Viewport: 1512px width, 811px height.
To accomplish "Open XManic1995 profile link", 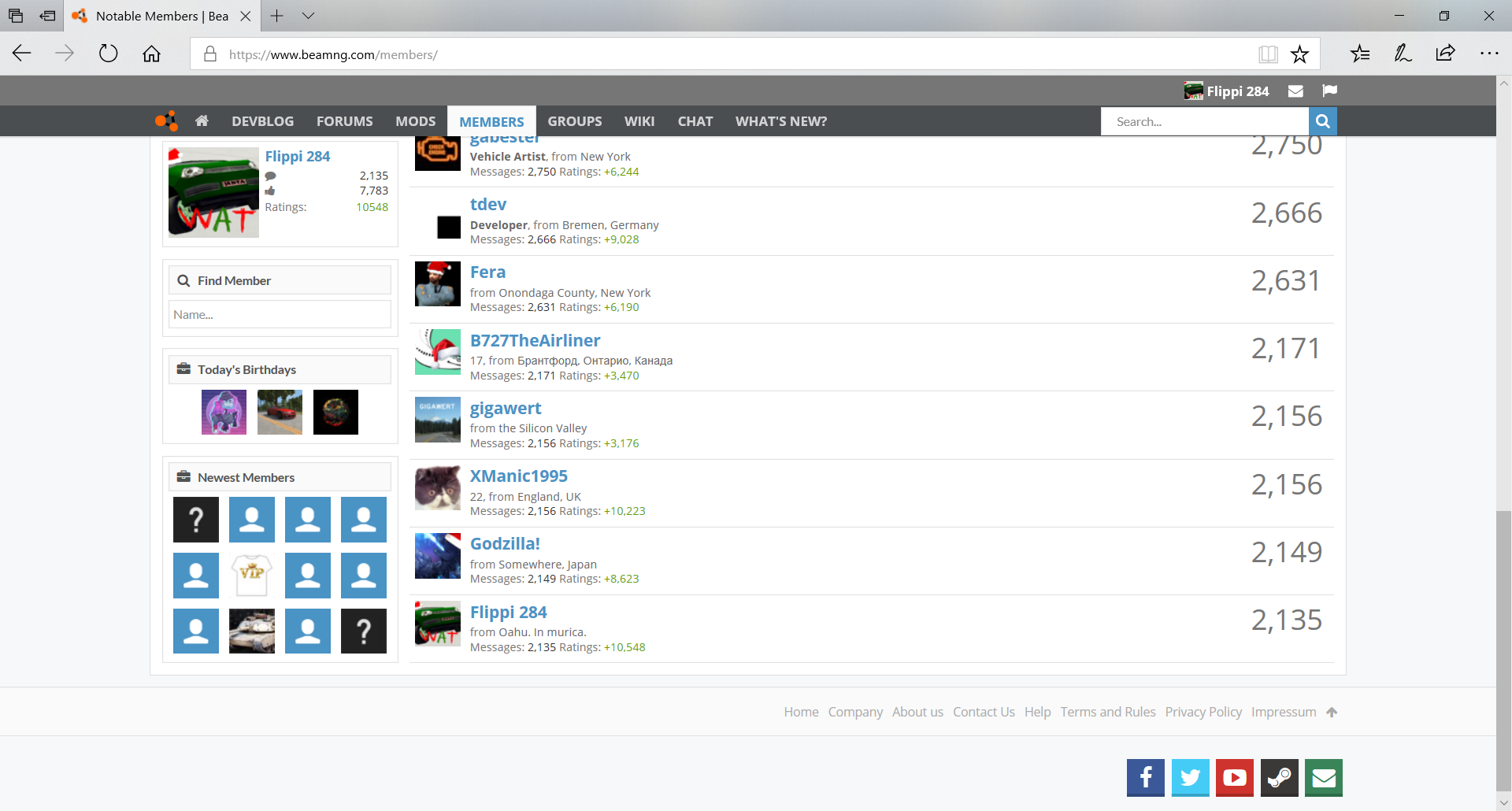I will click(519, 476).
